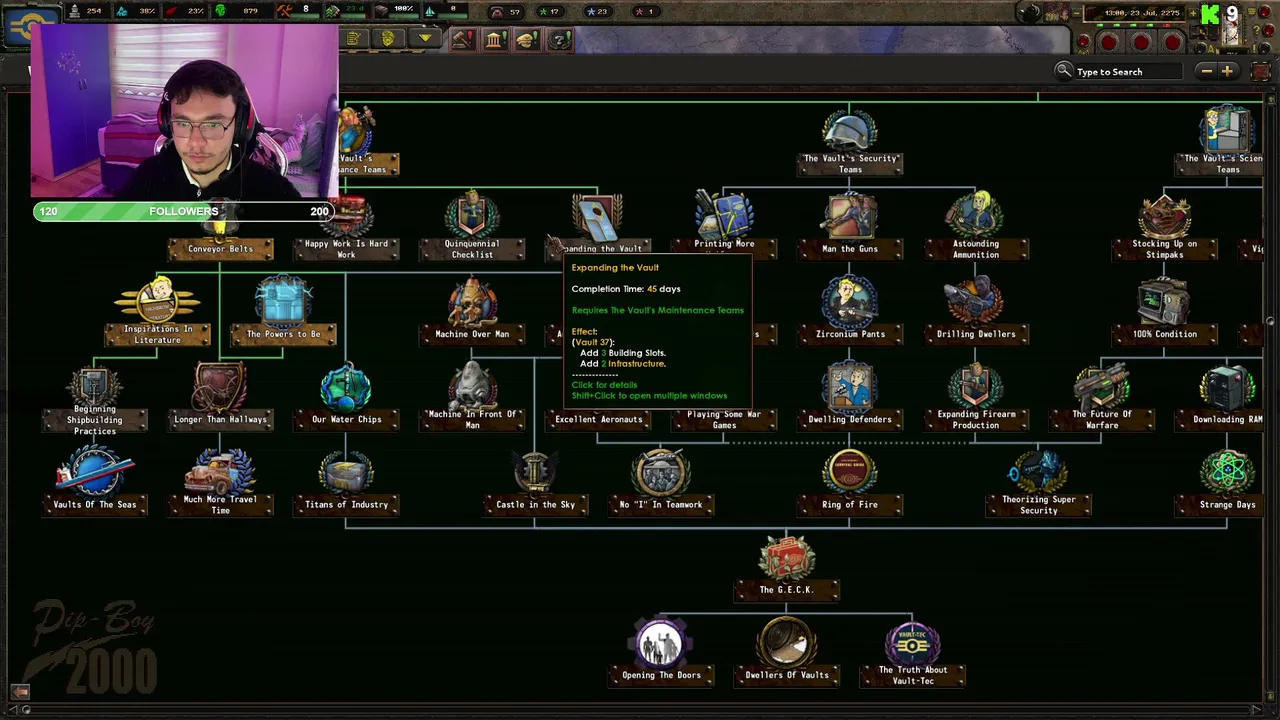
Task: Select Beginning Shipbuilding Practices focus
Action: tap(95, 402)
